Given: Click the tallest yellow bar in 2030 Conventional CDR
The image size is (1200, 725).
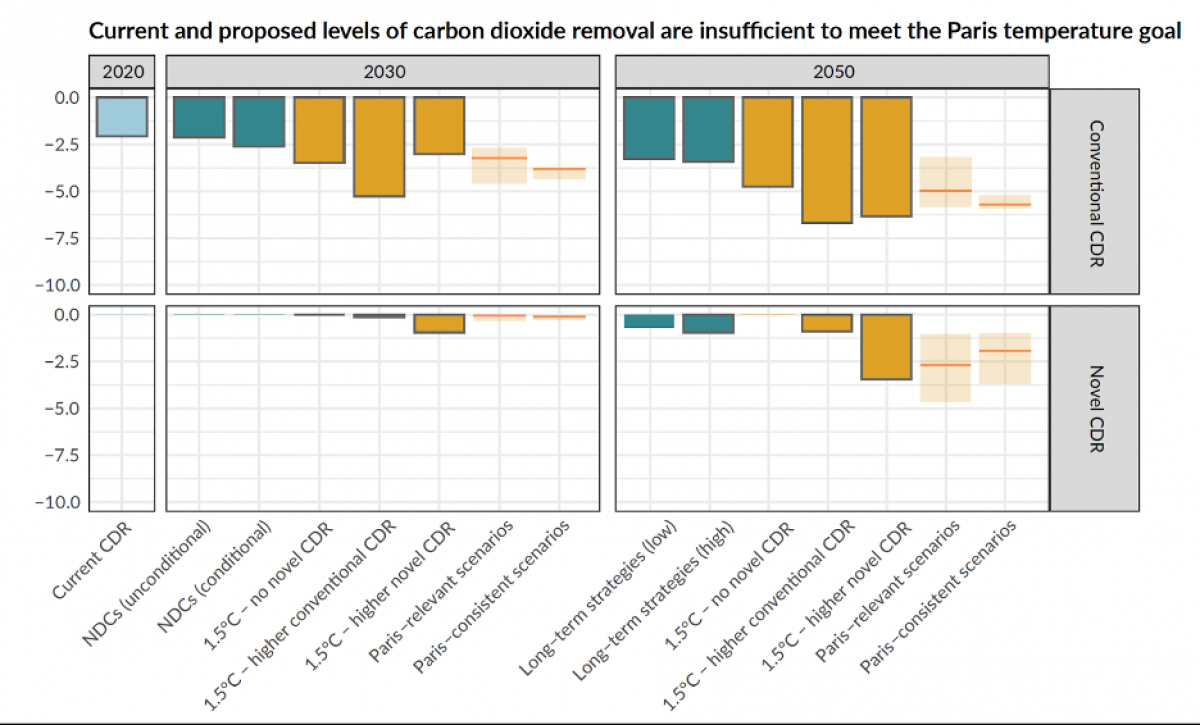Looking at the screenshot, I should coord(379,146).
